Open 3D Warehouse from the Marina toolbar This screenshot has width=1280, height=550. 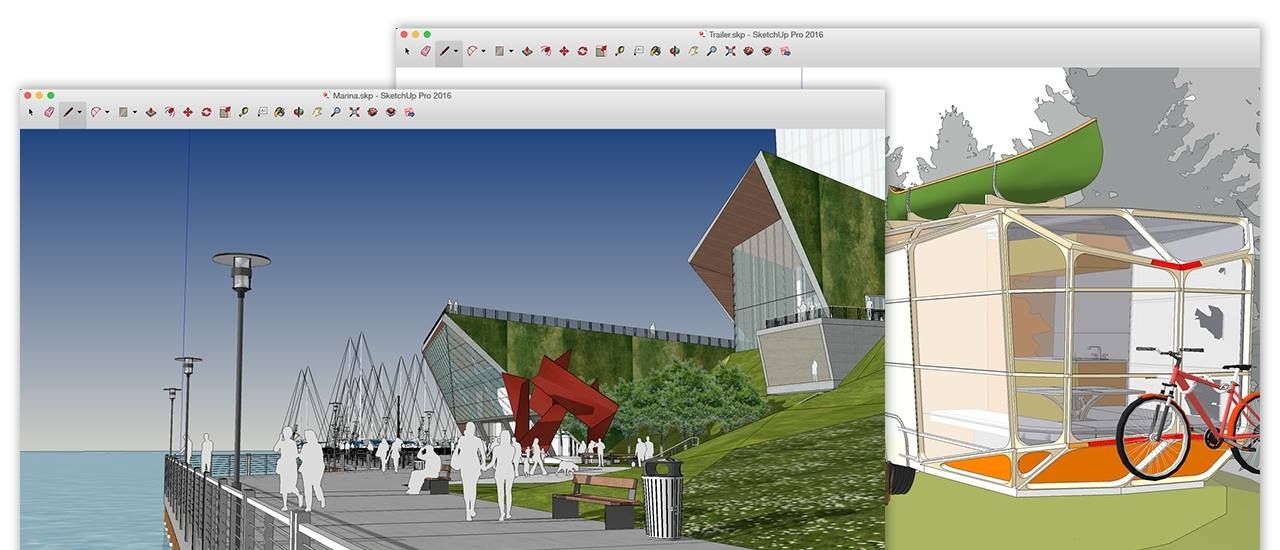pyautogui.click(x=373, y=112)
